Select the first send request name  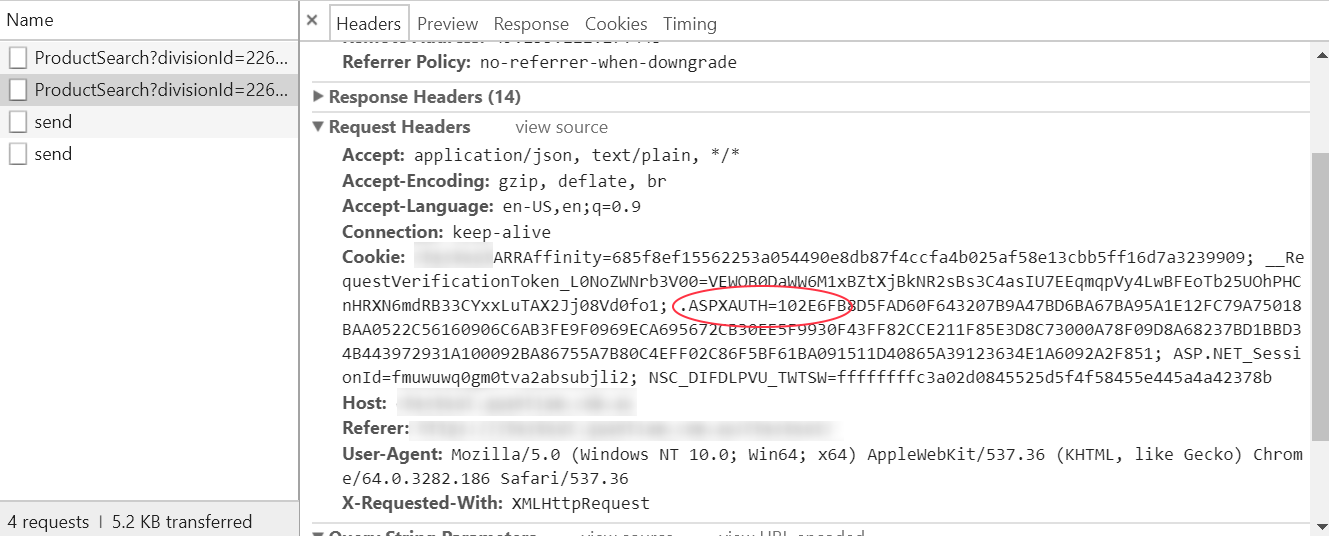(x=53, y=122)
